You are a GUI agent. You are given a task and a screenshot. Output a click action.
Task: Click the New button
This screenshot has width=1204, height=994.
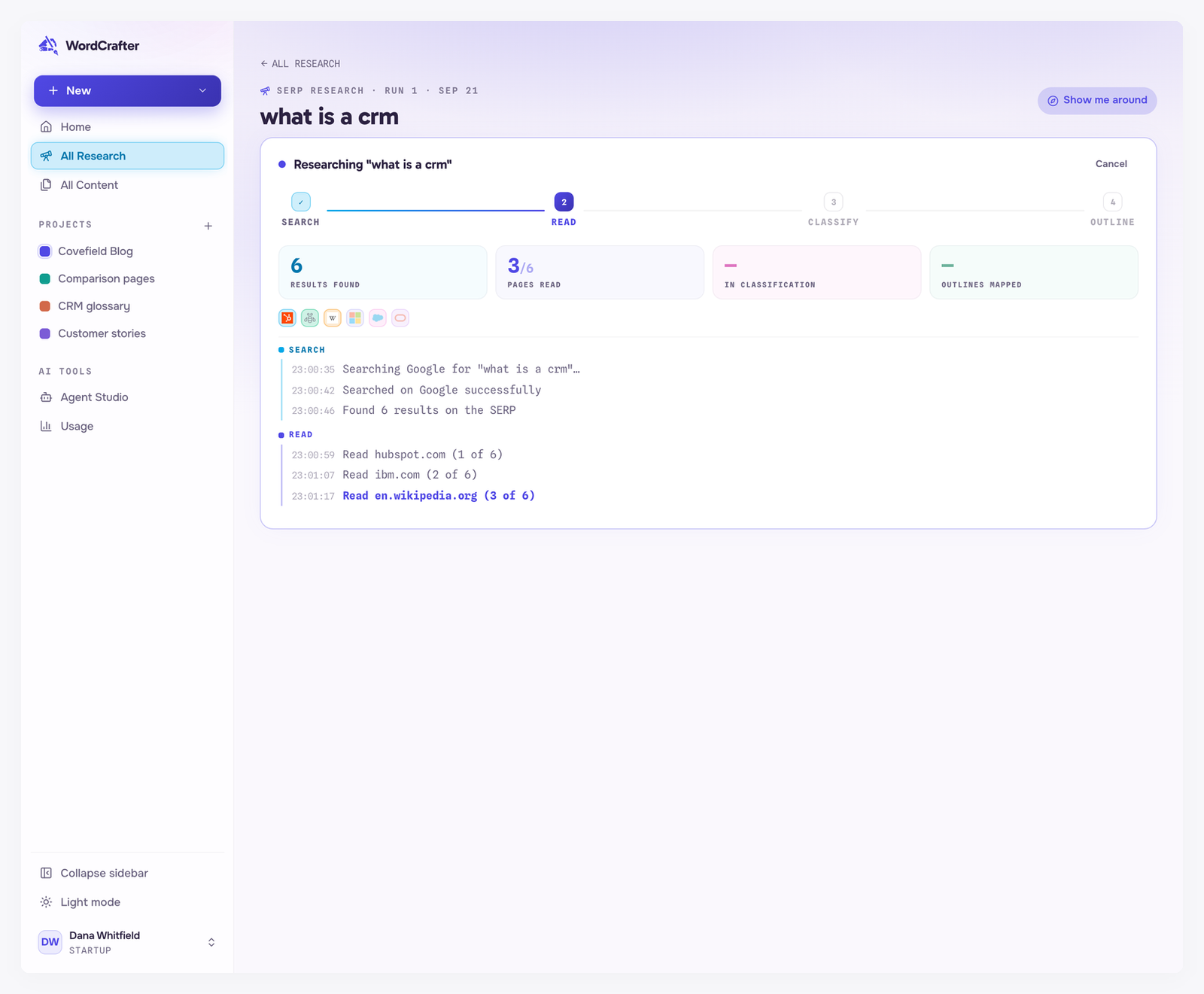tap(127, 90)
